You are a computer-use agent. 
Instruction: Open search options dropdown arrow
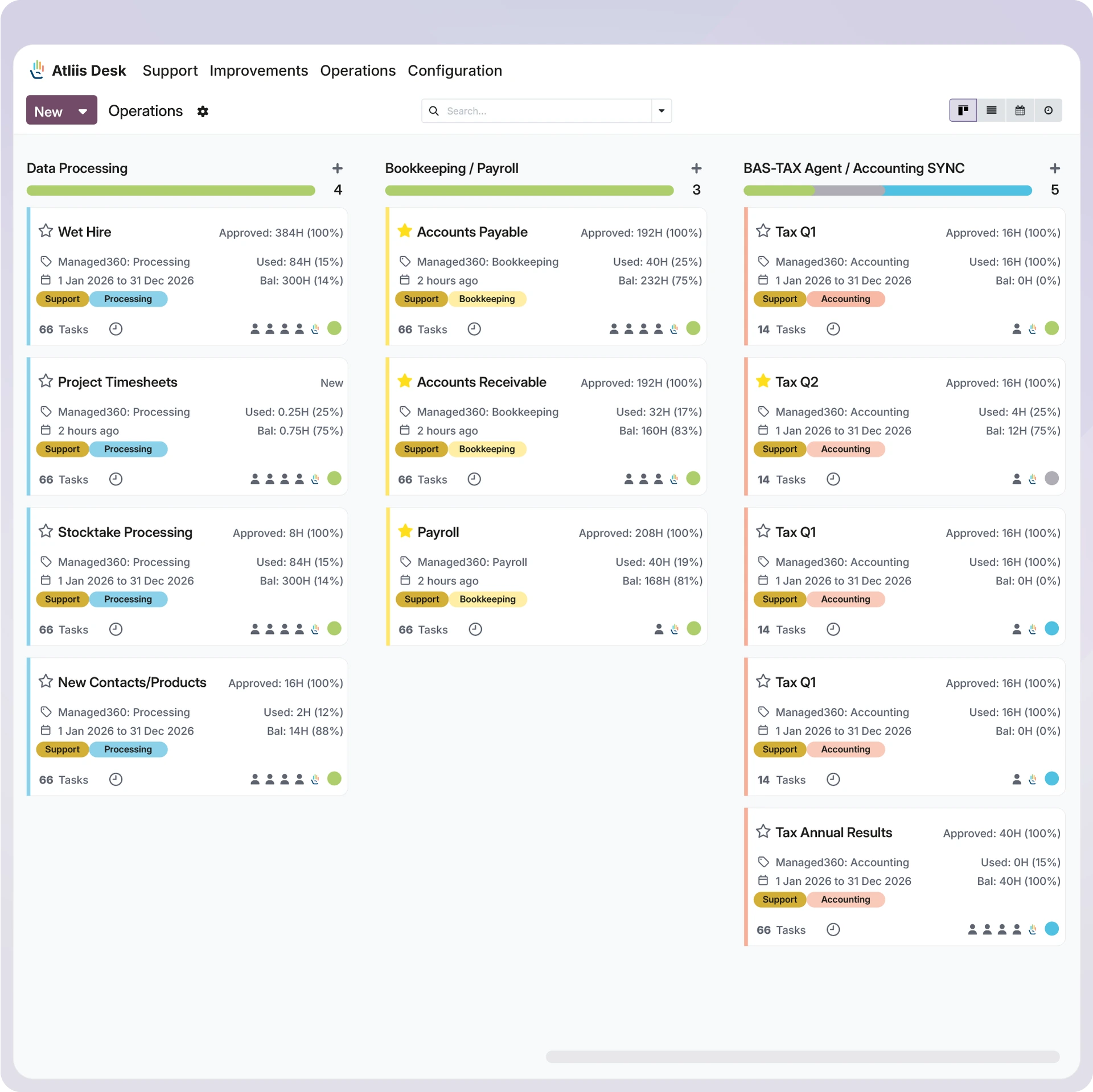coord(661,111)
